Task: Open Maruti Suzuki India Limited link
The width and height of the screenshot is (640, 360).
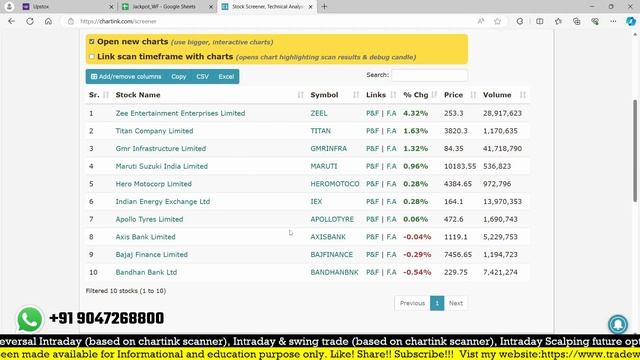Action: click(162, 166)
